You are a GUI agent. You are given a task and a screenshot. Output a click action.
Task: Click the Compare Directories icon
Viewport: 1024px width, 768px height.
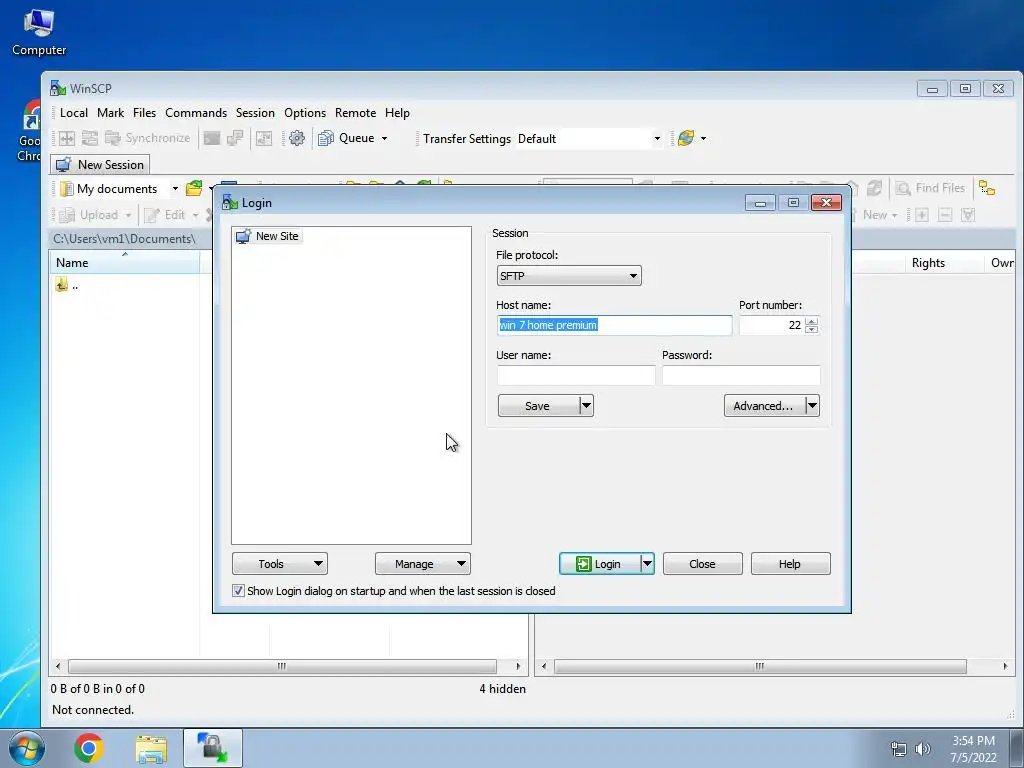67,138
